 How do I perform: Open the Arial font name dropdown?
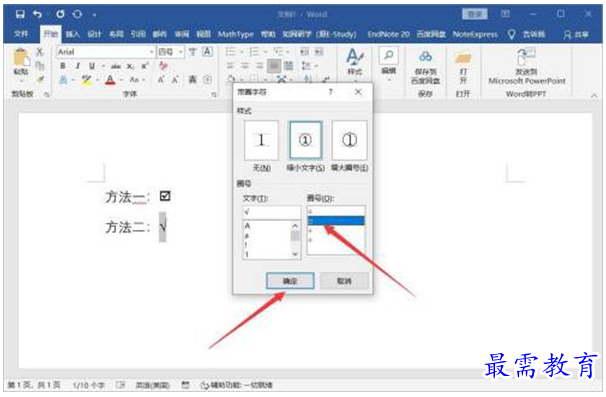(152, 52)
